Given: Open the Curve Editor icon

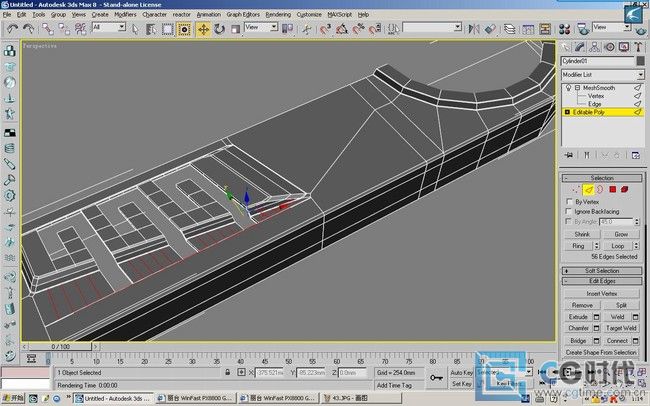Looking at the screenshot, I should click(528, 29).
